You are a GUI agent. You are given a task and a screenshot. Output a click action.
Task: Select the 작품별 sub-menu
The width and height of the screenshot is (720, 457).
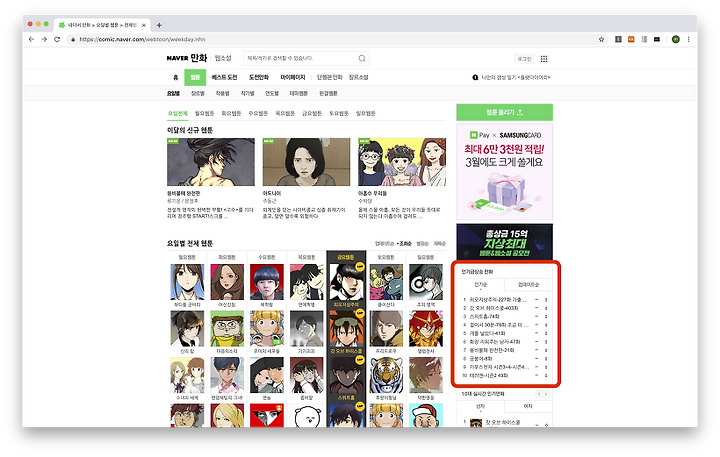222,93
